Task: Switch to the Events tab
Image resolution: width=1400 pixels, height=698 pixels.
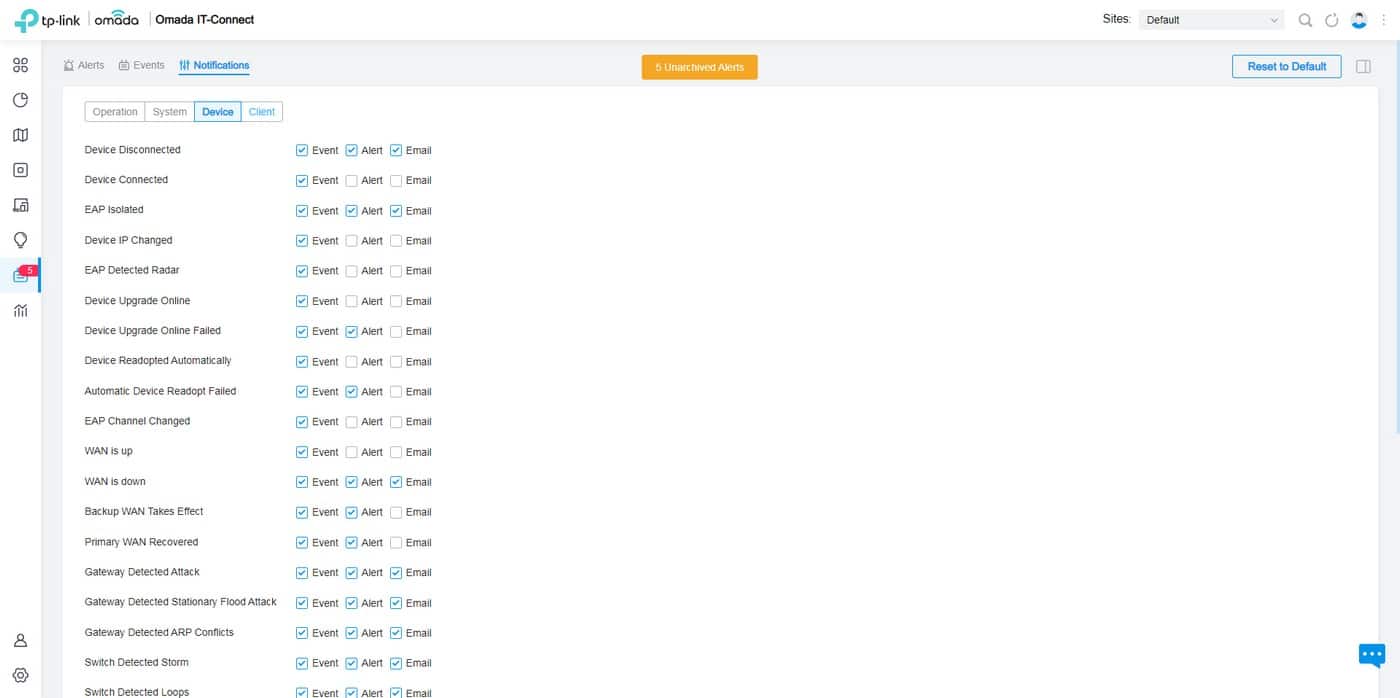Action: 141,65
